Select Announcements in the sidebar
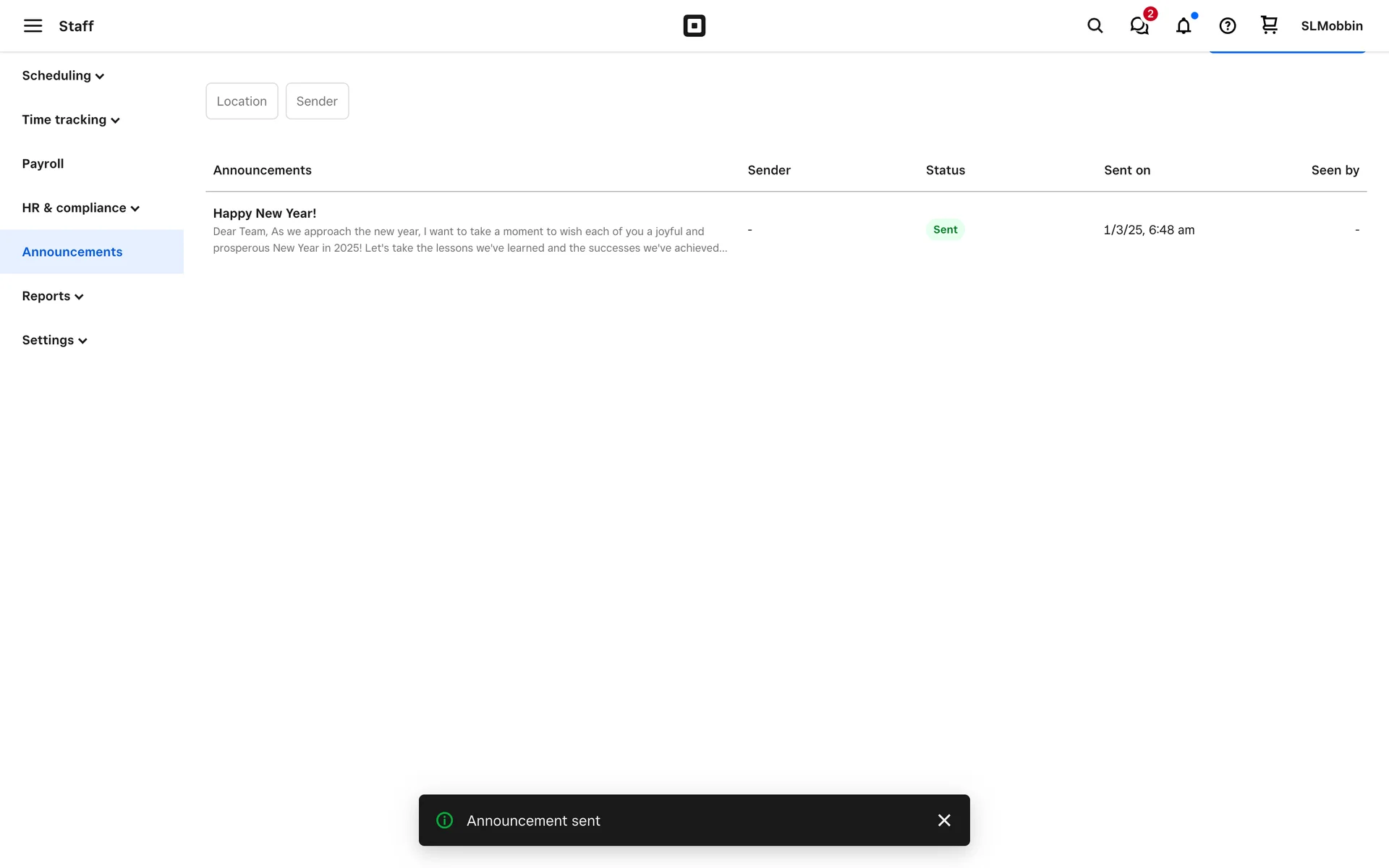The height and width of the screenshot is (868, 1389). point(72,252)
